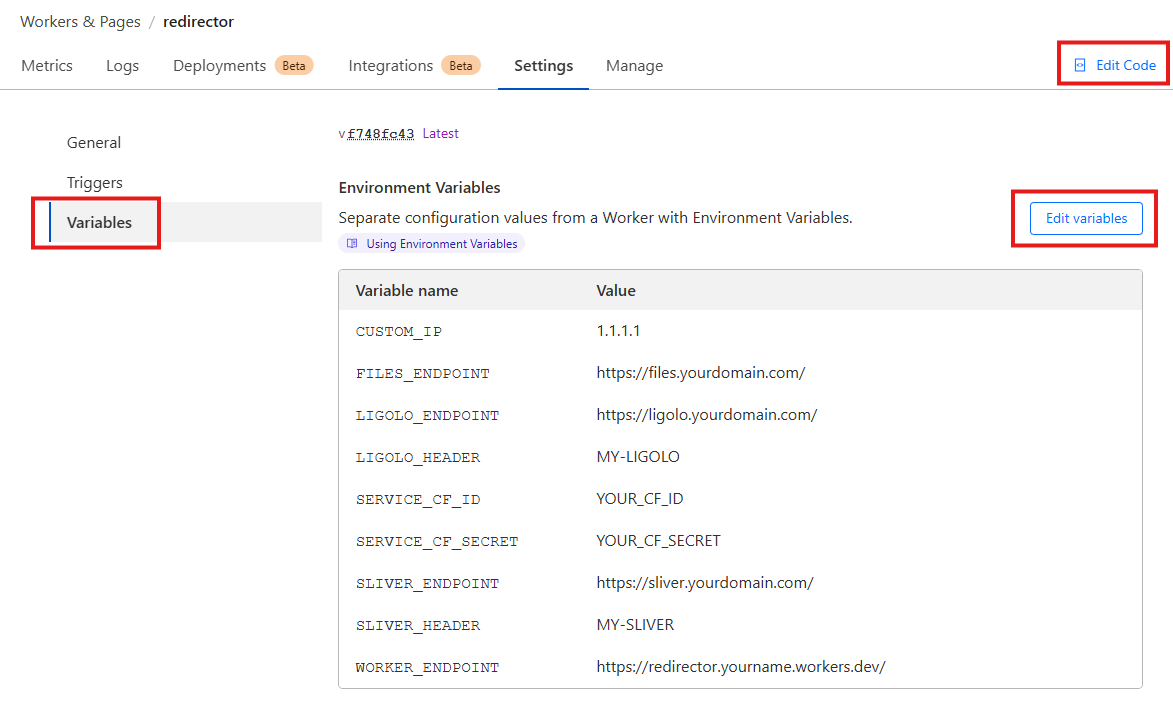Select the Settings tab
The image size is (1173, 705).
(x=543, y=66)
